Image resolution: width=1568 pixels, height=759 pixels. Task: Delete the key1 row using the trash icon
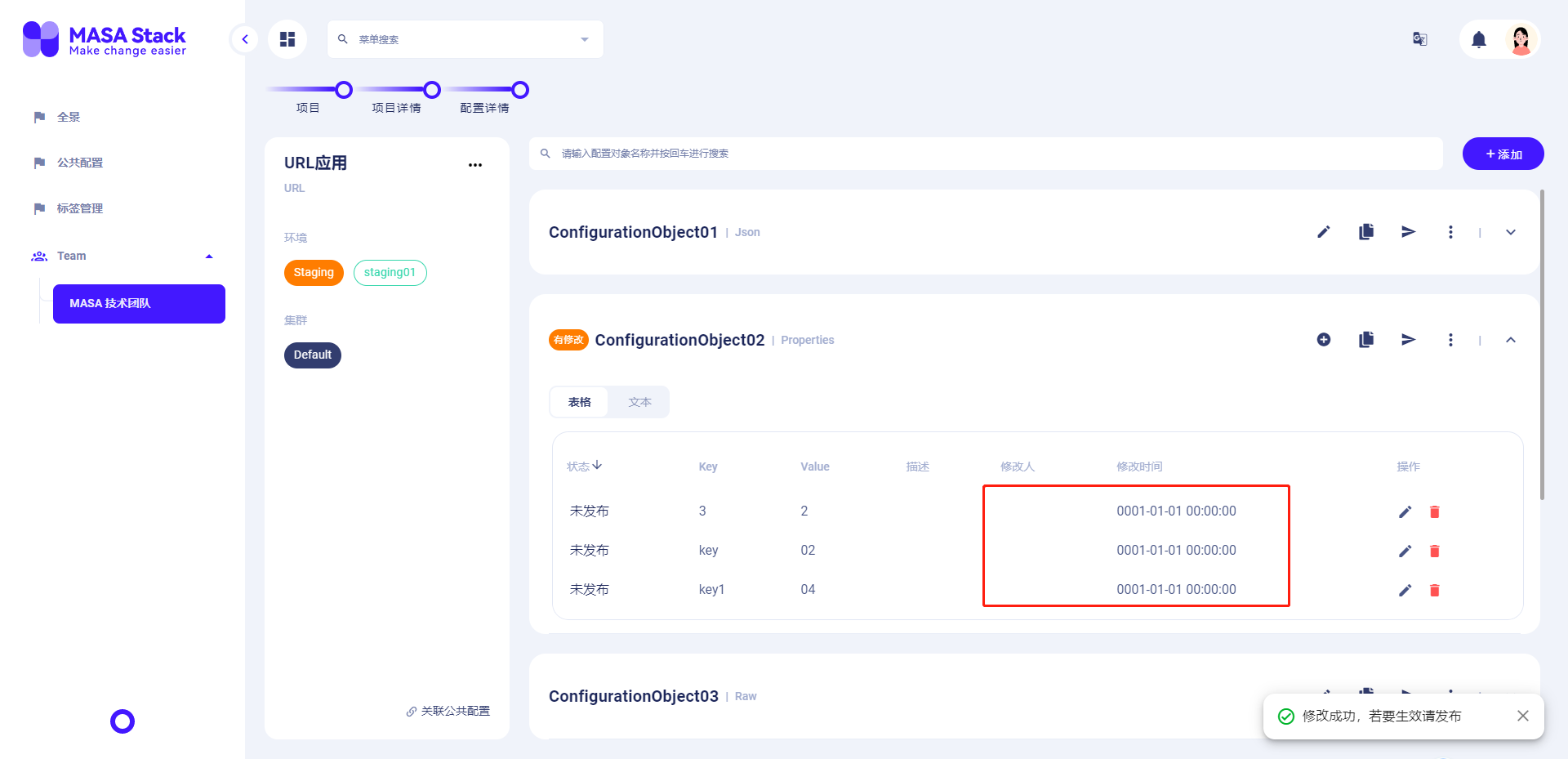[1435, 590]
